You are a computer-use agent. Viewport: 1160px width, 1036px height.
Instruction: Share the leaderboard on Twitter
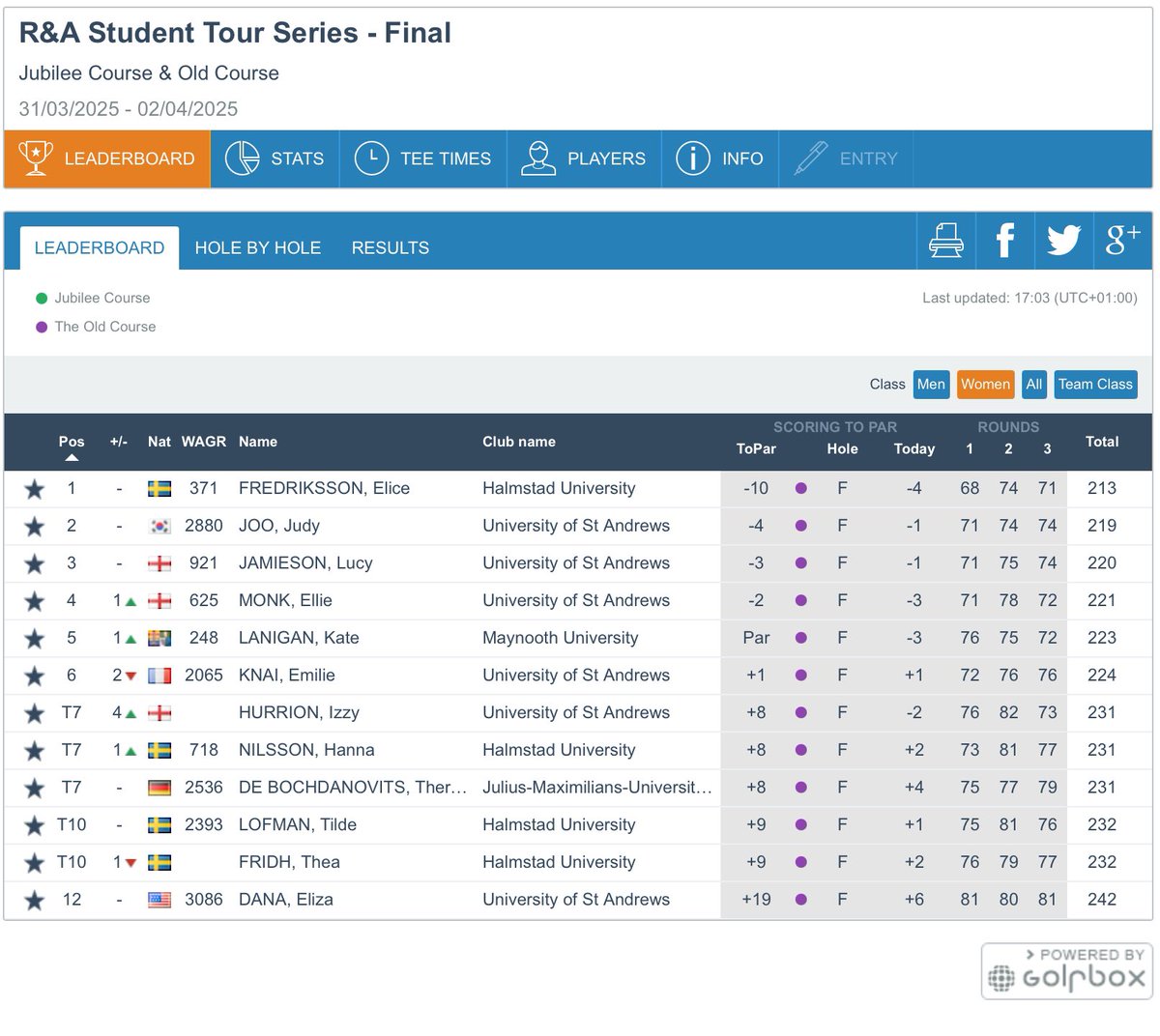point(1063,240)
